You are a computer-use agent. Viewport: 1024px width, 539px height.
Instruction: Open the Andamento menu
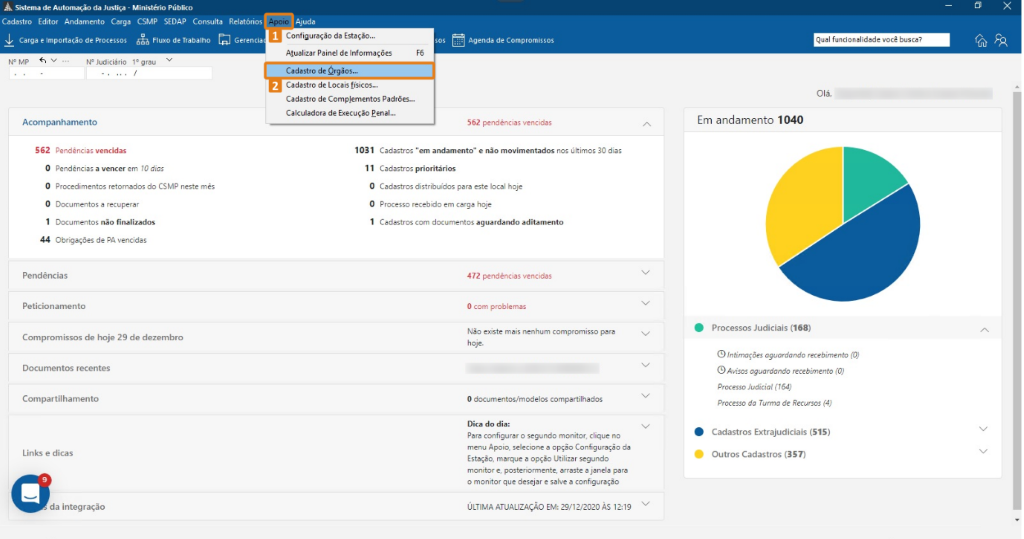[x=84, y=22]
